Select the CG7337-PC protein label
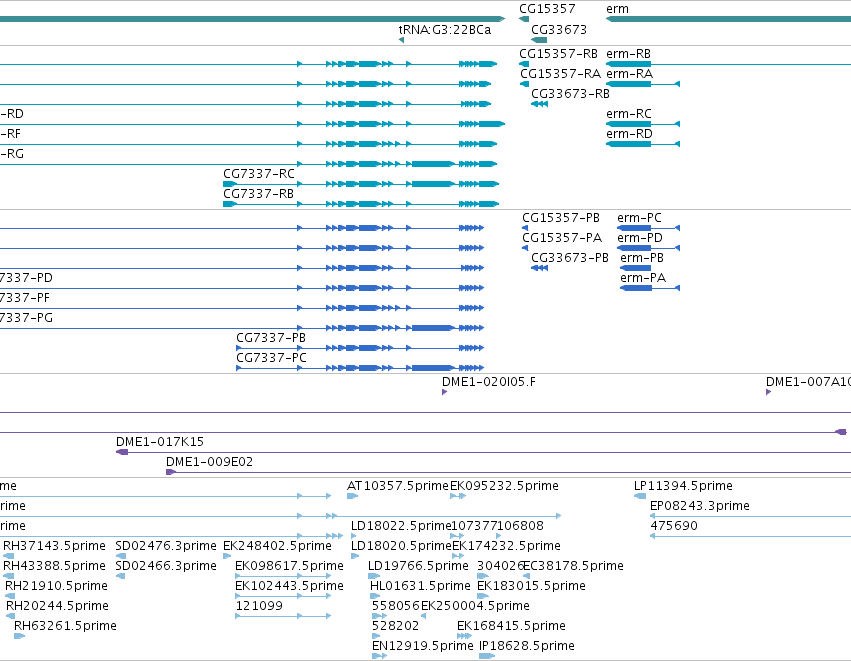This screenshot has height=661, width=851. tap(271, 358)
